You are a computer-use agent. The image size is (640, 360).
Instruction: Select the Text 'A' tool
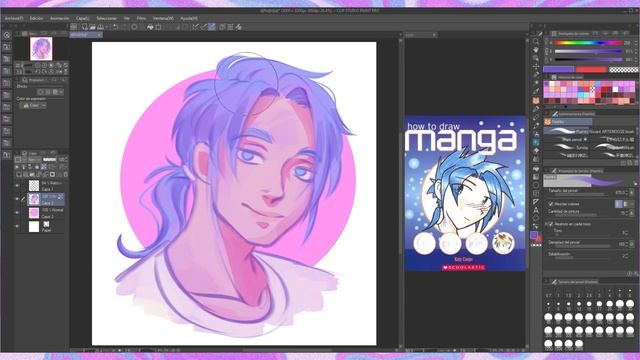[536, 210]
